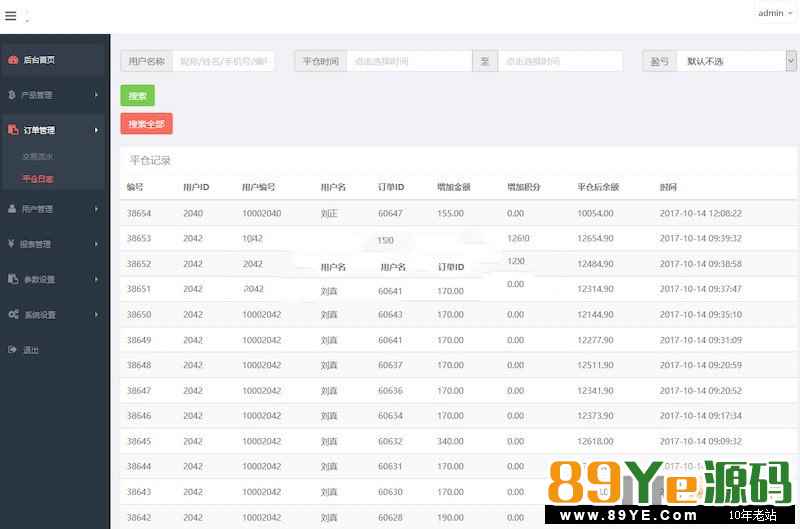Screen dimensions: 800x529
Task: Click the 用户管理 person icon
Action: [12, 209]
